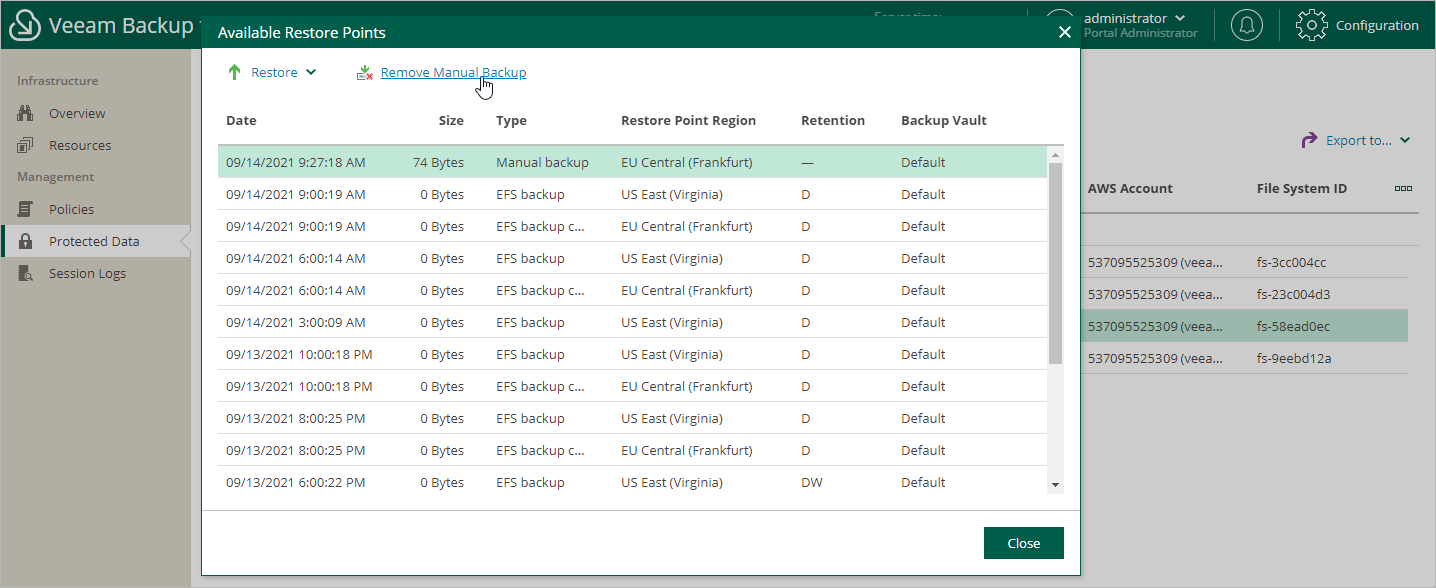1436x588 pixels.
Task: Select the 09/13/2021 6:00:22 PM restore point
Action: pos(632,482)
